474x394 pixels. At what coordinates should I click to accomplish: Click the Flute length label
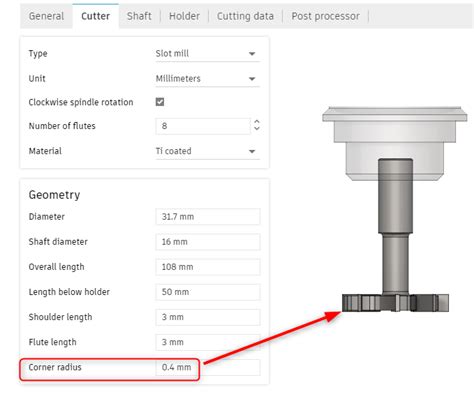[52, 342]
